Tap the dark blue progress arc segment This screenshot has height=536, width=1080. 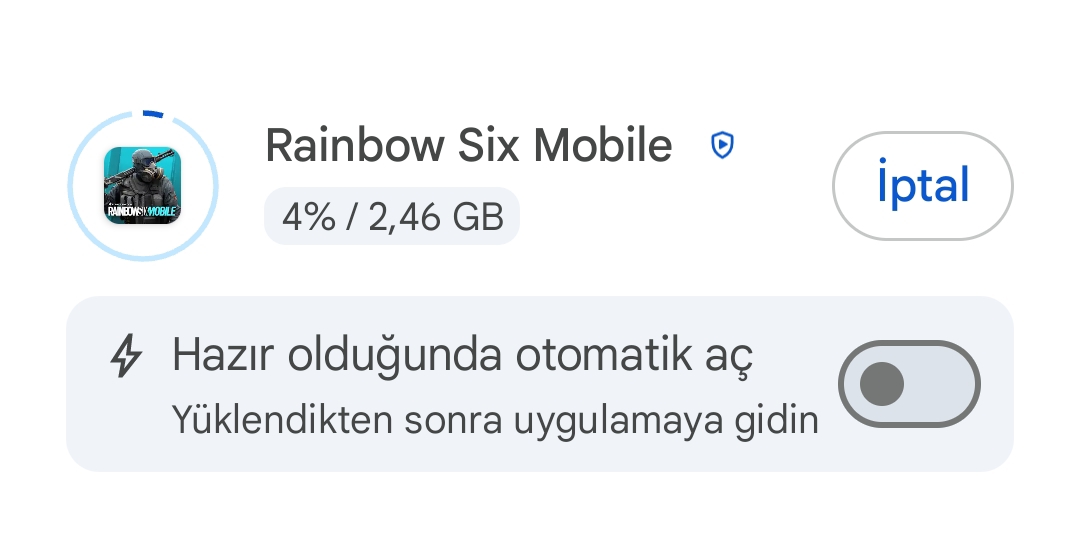pos(152,114)
